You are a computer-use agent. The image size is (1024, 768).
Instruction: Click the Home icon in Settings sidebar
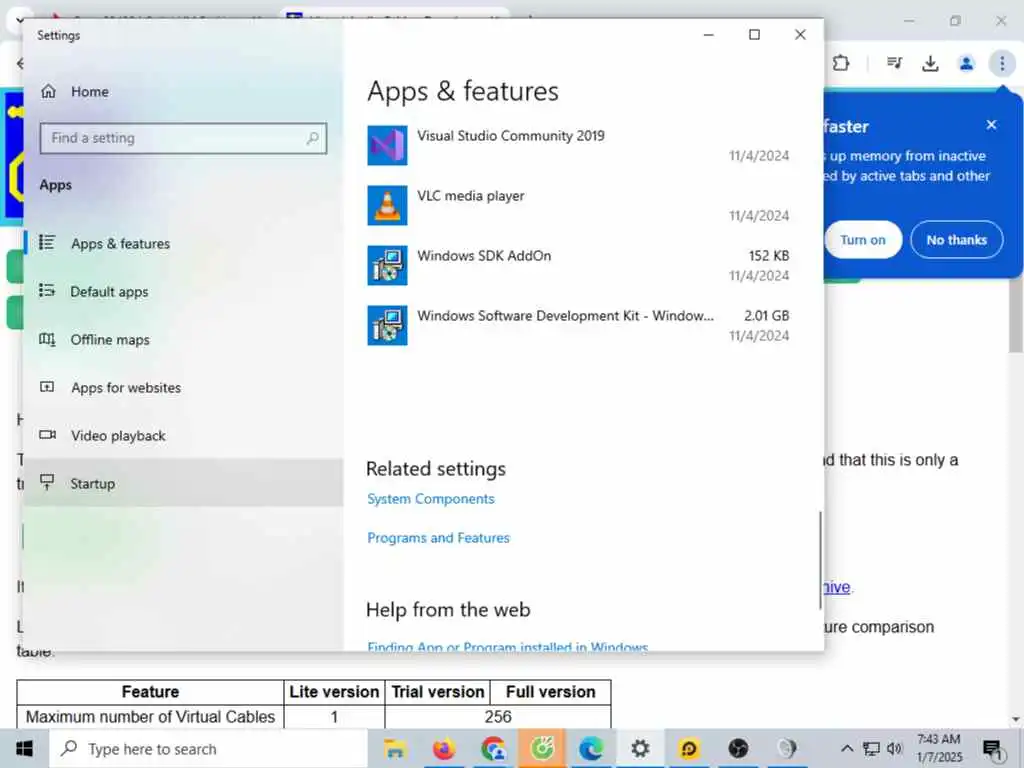(x=48, y=91)
